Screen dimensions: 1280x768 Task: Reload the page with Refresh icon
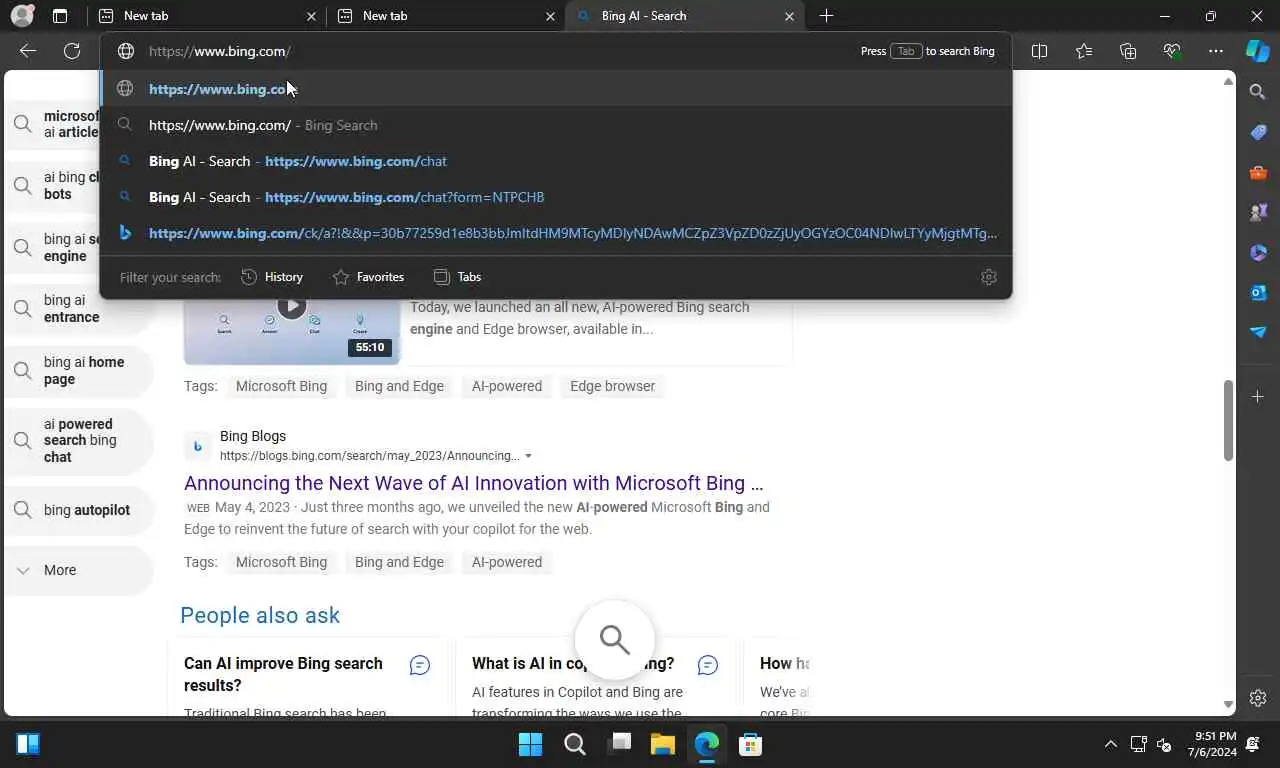pos(72,51)
